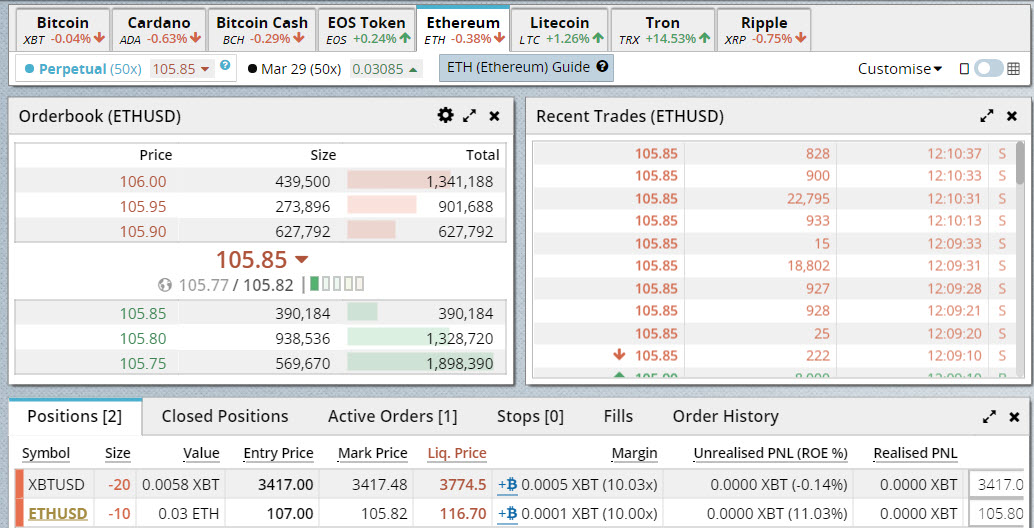Image resolution: width=1034 pixels, height=528 pixels.
Task: Open the Order History tab
Action: pos(725,417)
